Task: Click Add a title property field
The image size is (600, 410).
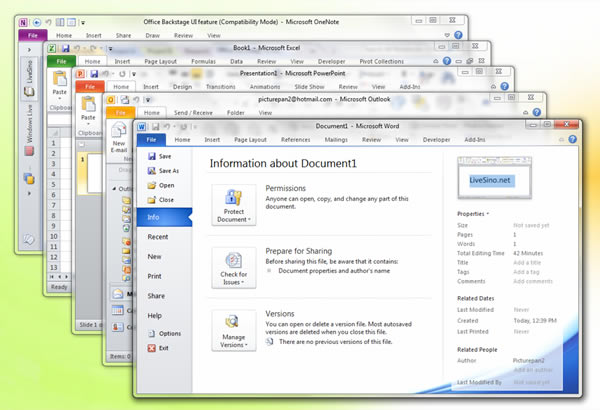Action: [529, 260]
